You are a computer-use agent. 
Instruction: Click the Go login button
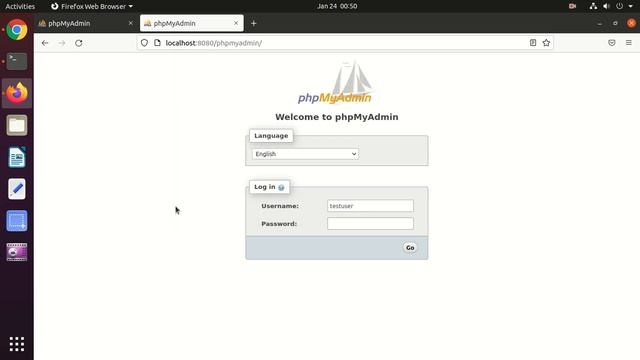click(410, 248)
